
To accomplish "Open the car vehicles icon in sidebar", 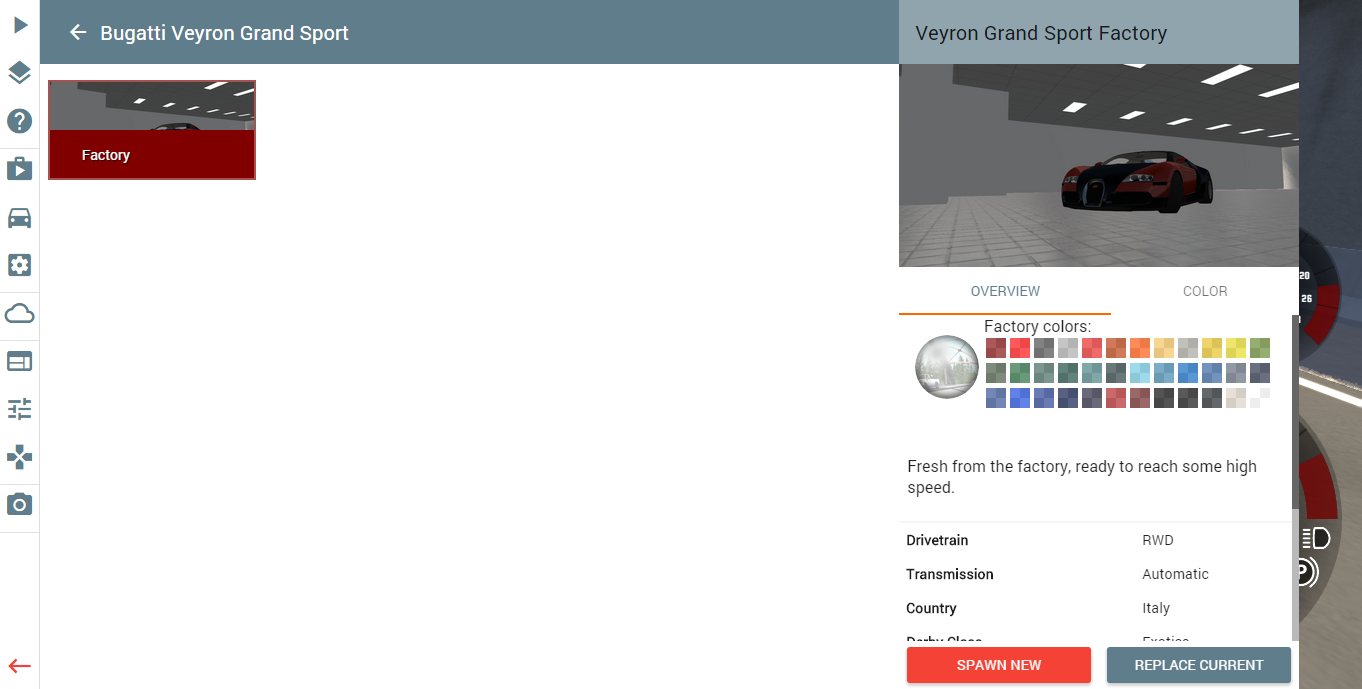I will click(20, 217).
